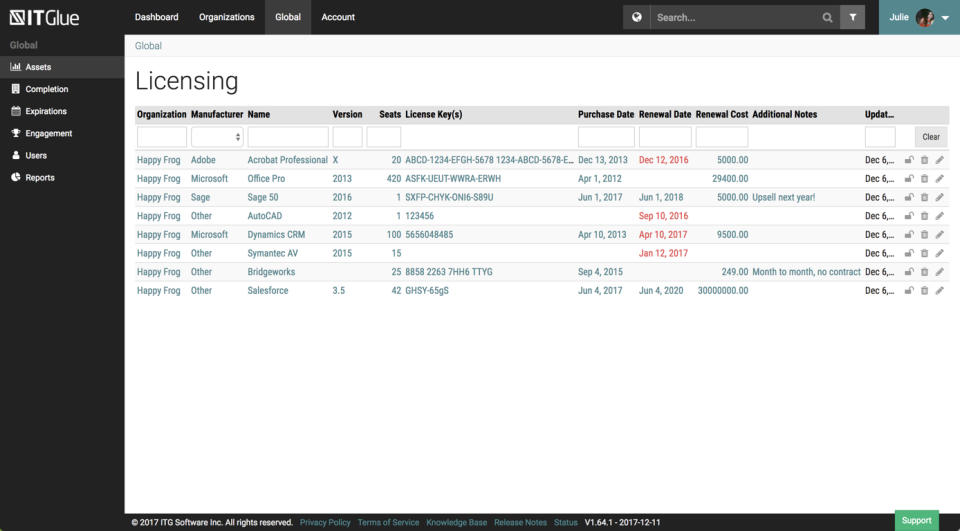Sort by the Renewal Date column header

click(x=665, y=115)
